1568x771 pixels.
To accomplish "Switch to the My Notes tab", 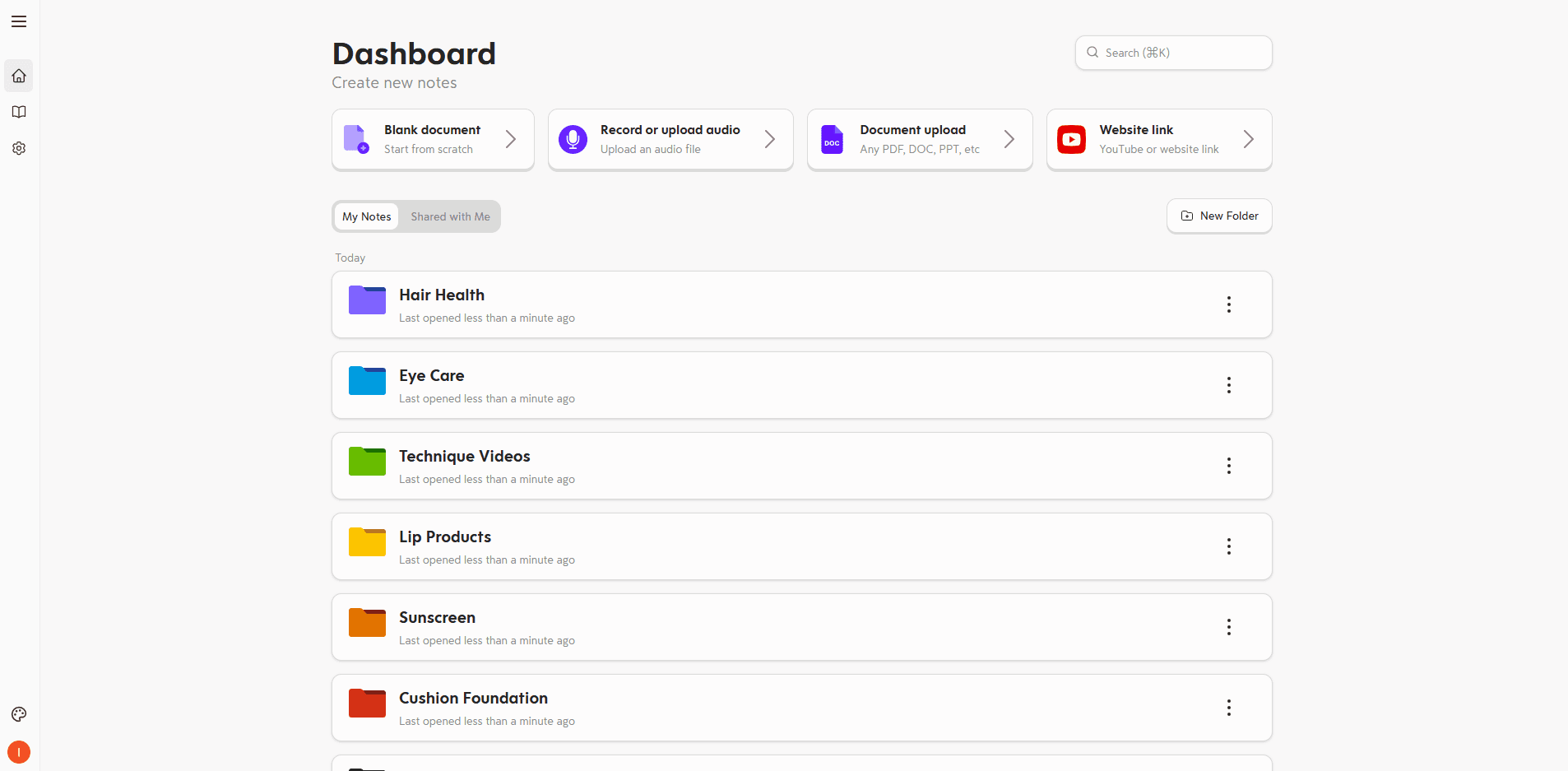I will click(367, 216).
